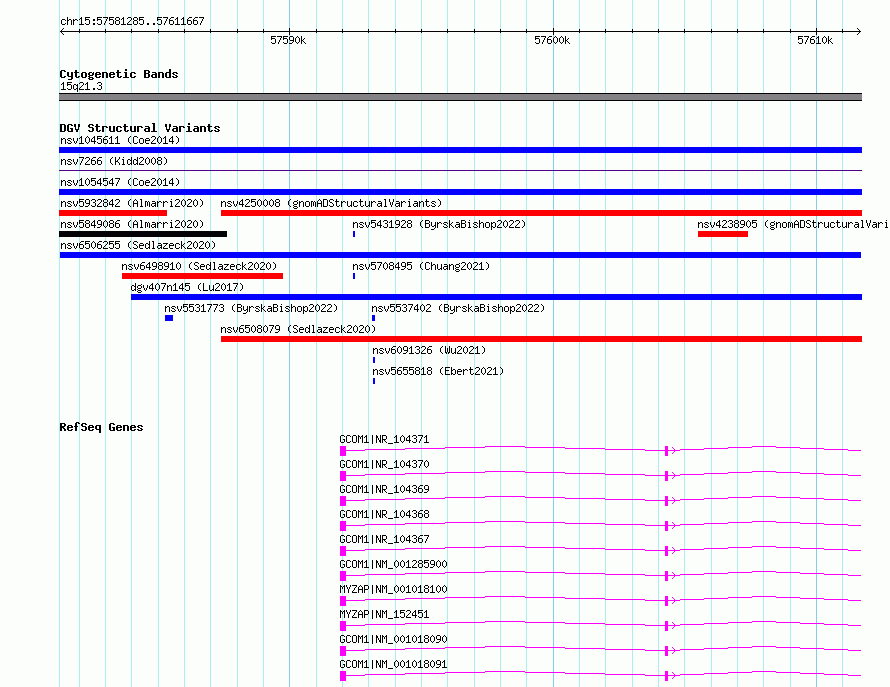Image resolution: width=890 pixels, height=687 pixels.
Task: Click the nsv1045611 (Coe2014) variant label
Action: point(120,140)
